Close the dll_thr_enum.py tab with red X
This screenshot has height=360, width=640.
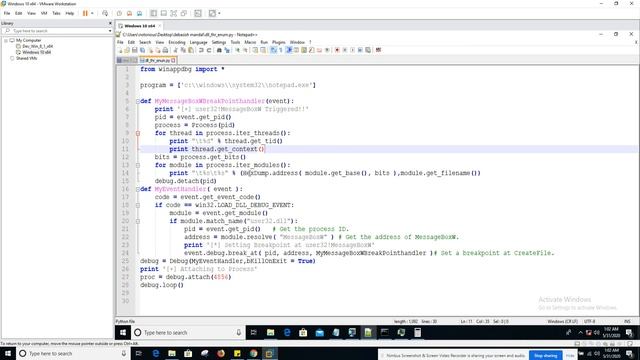(x=173, y=60)
